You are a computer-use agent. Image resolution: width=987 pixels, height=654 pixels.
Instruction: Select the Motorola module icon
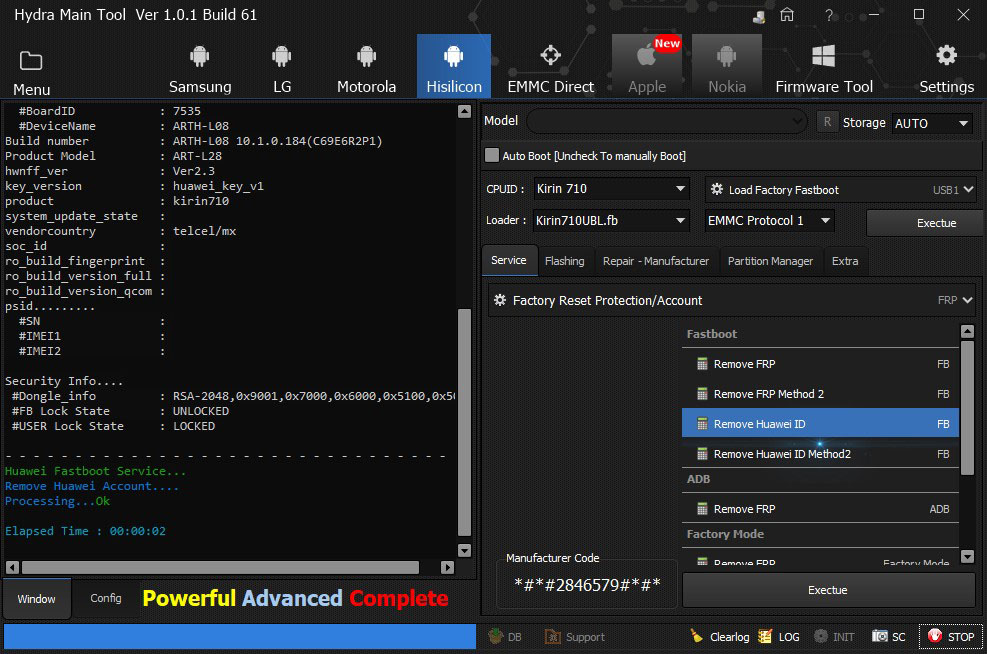(x=366, y=68)
